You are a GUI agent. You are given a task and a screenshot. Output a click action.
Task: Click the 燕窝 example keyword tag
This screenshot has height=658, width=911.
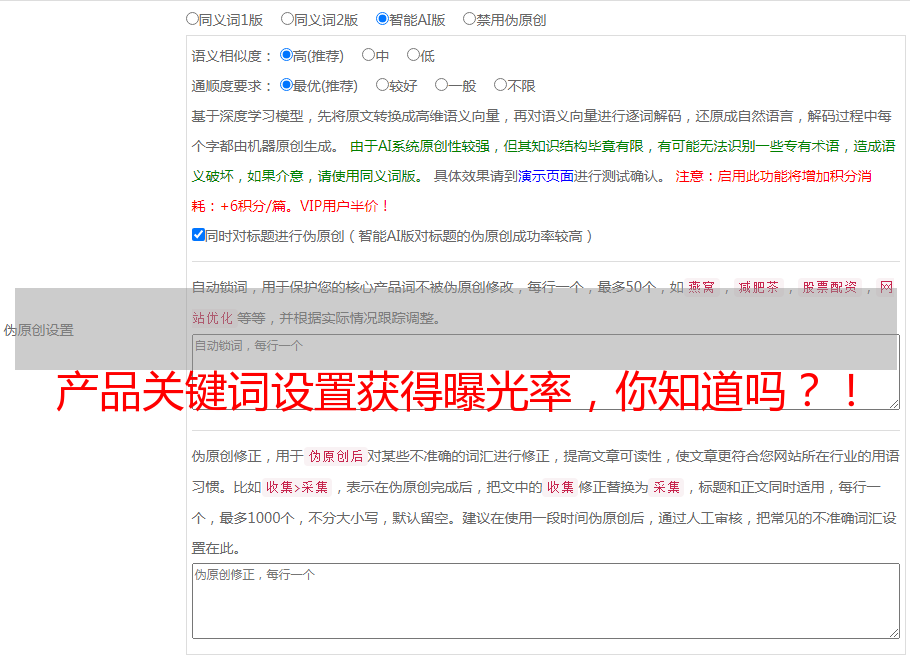701,287
